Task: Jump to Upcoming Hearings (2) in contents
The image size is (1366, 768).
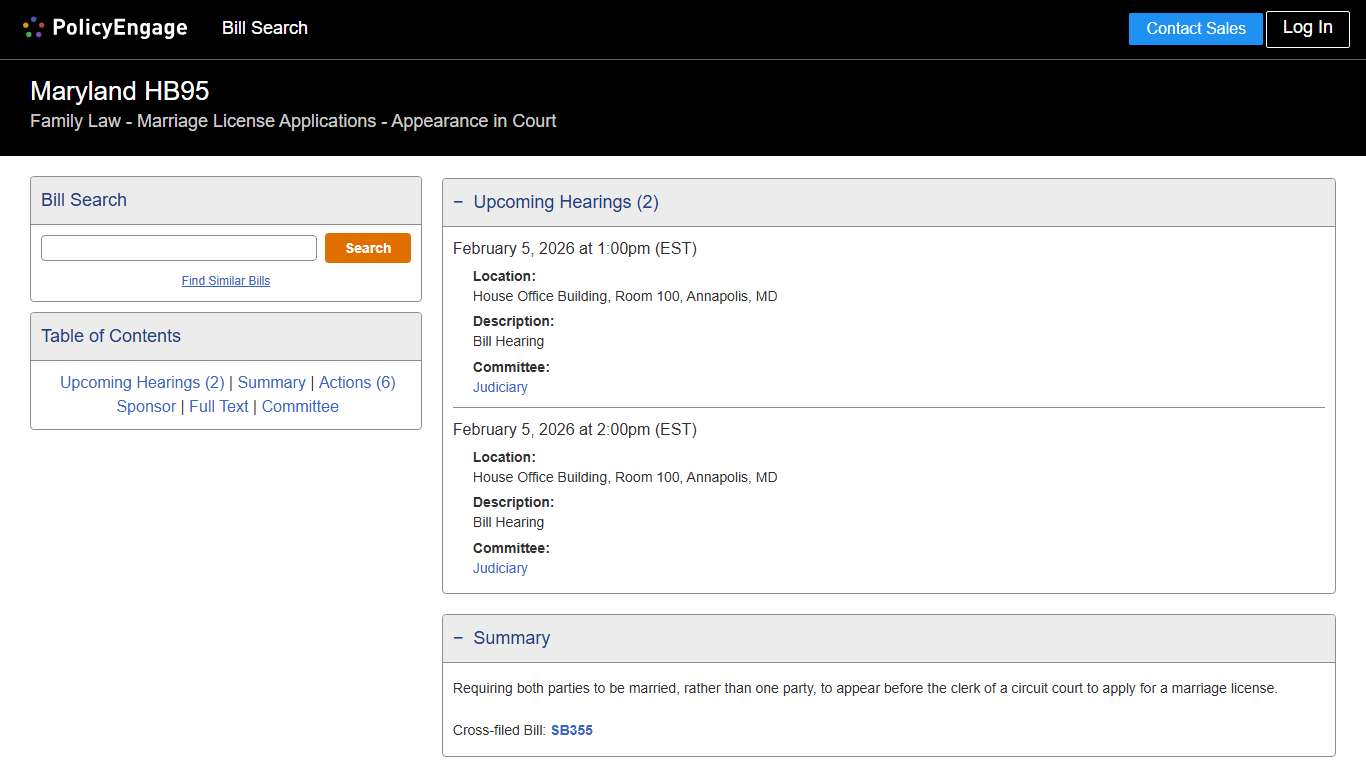Action: coord(142,382)
